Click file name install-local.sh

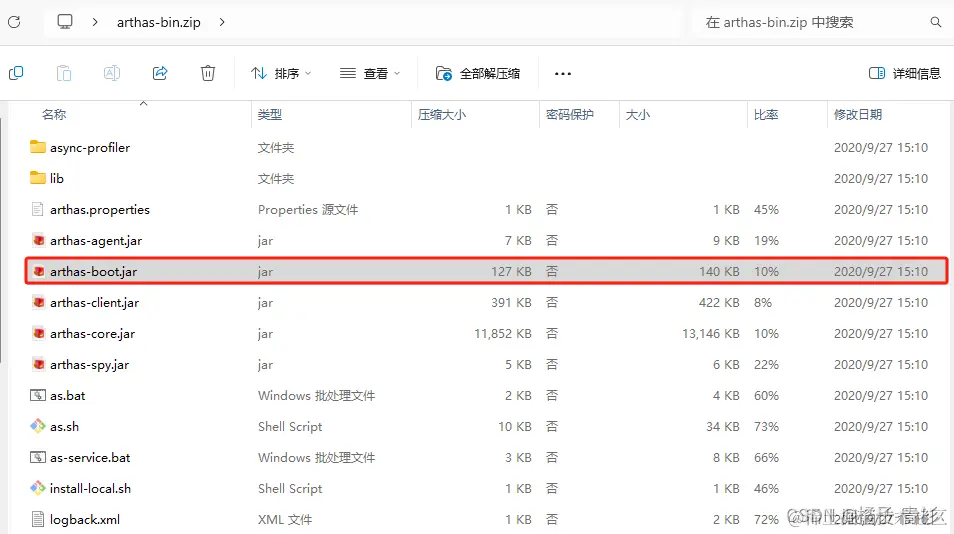pos(90,488)
